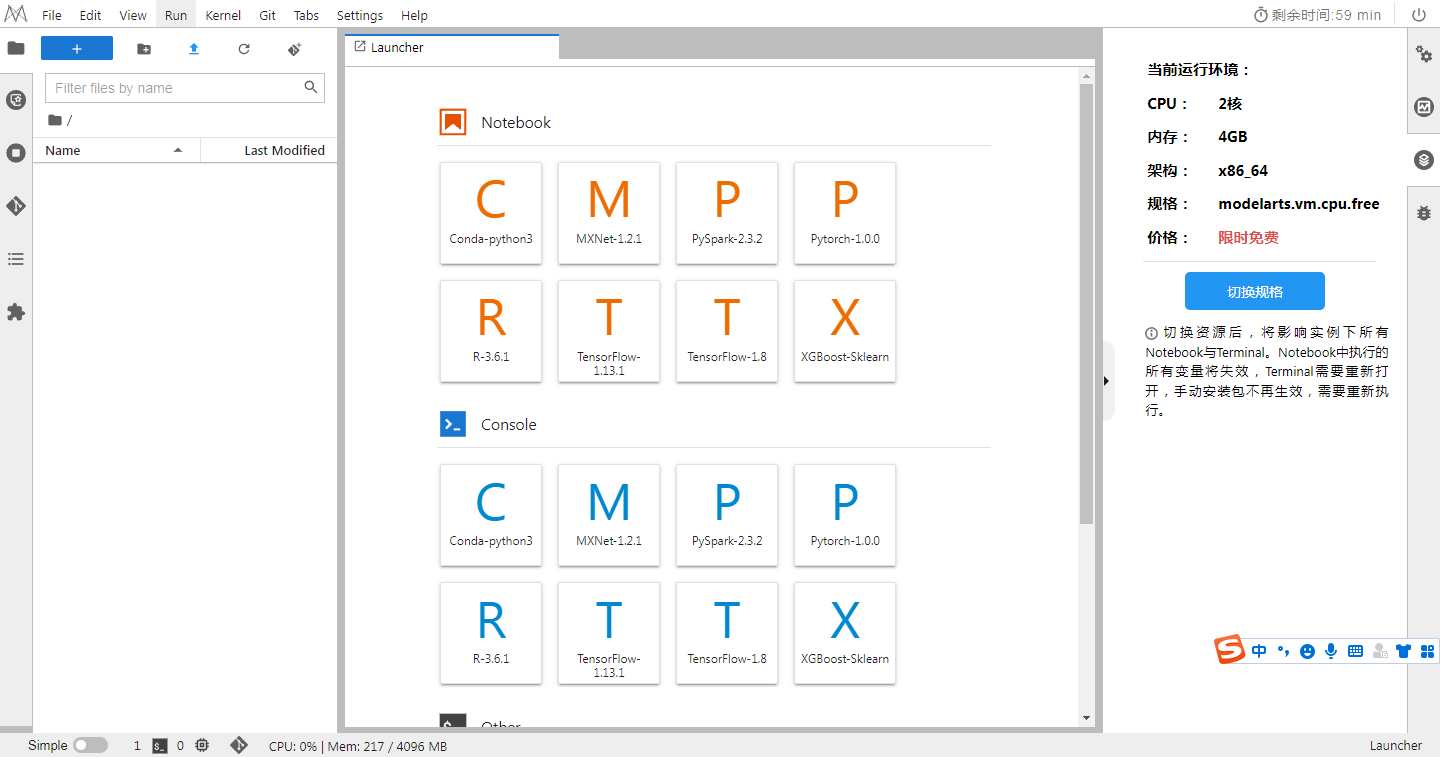Open the Extension Manager puzzle icon

[16, 312]
